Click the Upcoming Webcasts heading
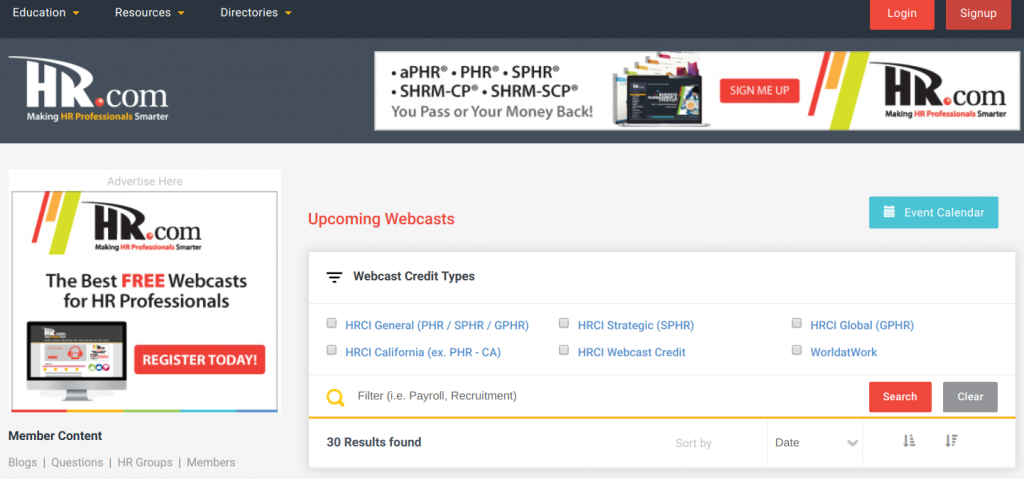 point(381,219)
